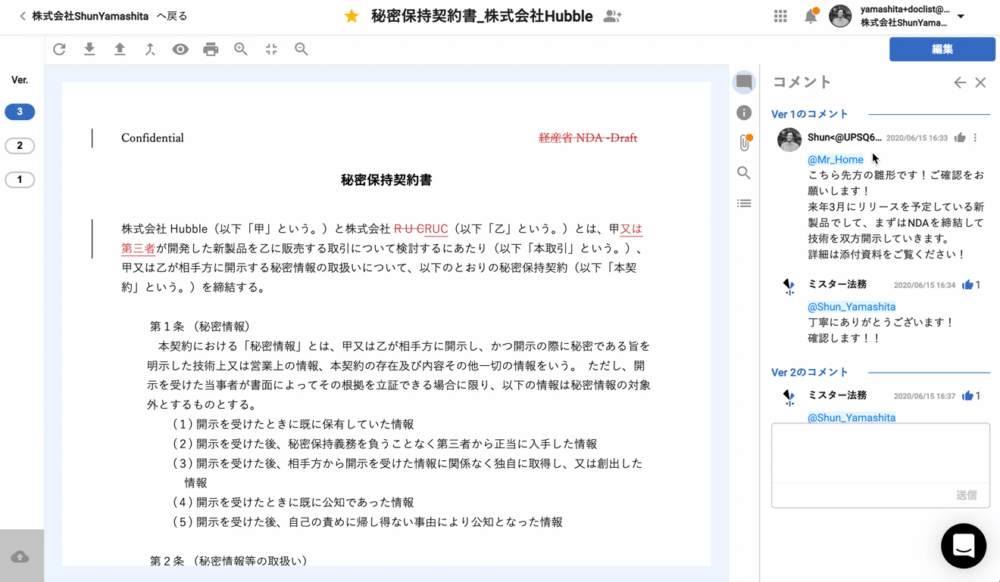The width and height of the screenshot is (1000, 582).
Task: Zoom in with the plus magnifier icon
Action: [x=240, y=49]
